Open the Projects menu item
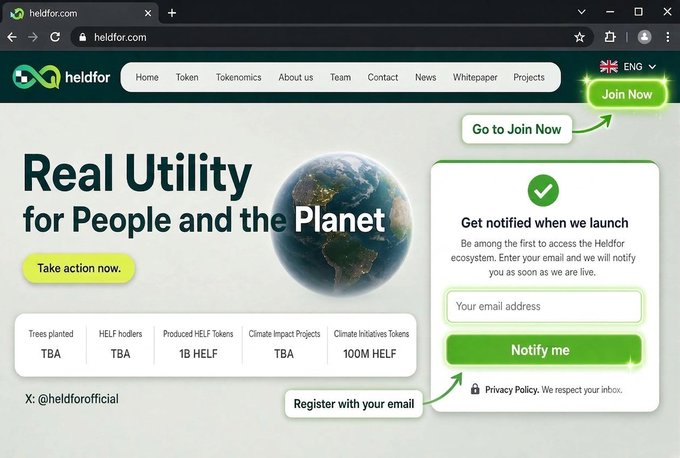Screen dimensions: 680x458 pos(529,77)
